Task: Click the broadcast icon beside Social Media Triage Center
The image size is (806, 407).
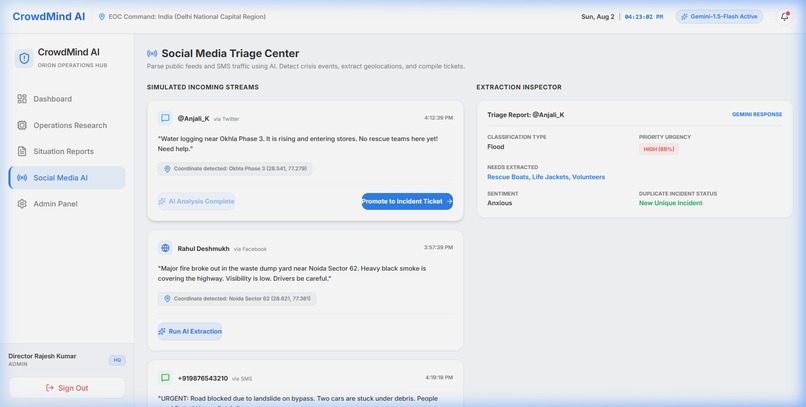Action: [152, 53]
